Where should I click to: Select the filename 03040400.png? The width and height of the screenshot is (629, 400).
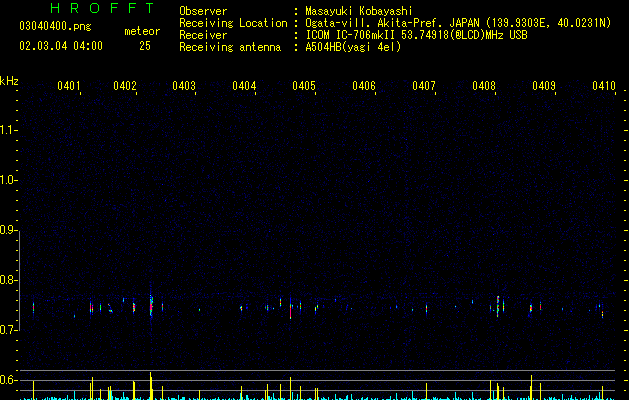click(x=55, y=26)
